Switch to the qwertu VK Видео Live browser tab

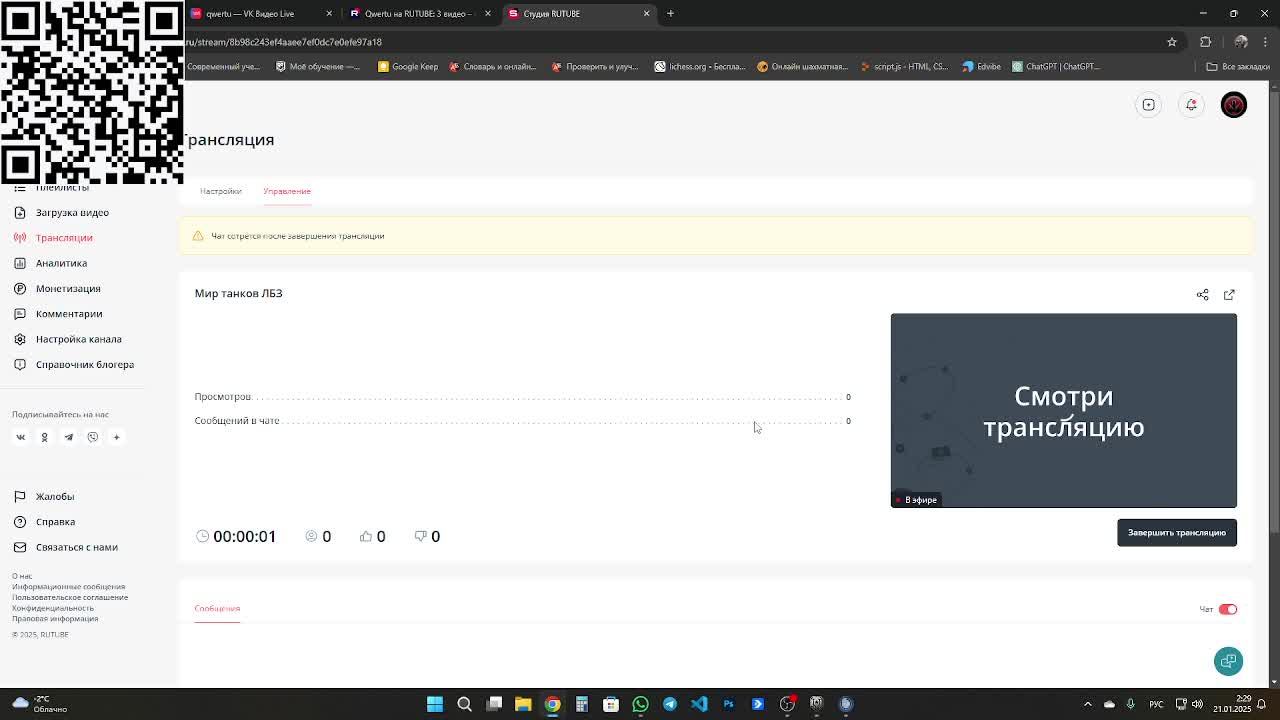tap(260, 13)
